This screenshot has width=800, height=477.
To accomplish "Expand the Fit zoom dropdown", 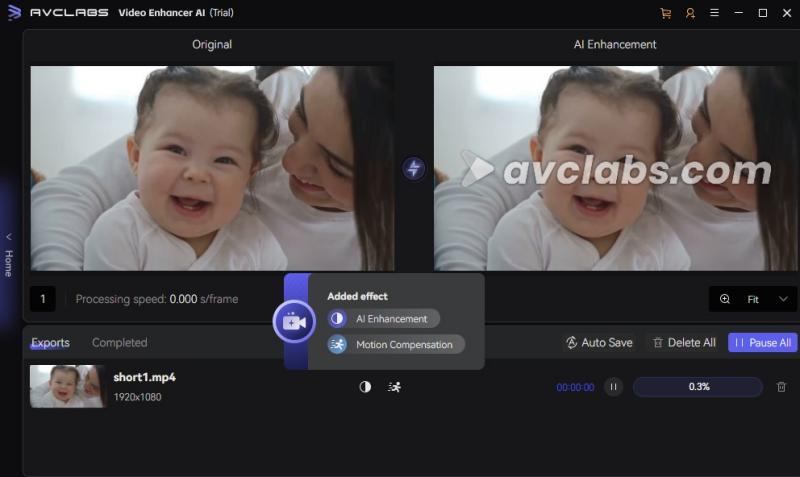I will tap(783, 299).
